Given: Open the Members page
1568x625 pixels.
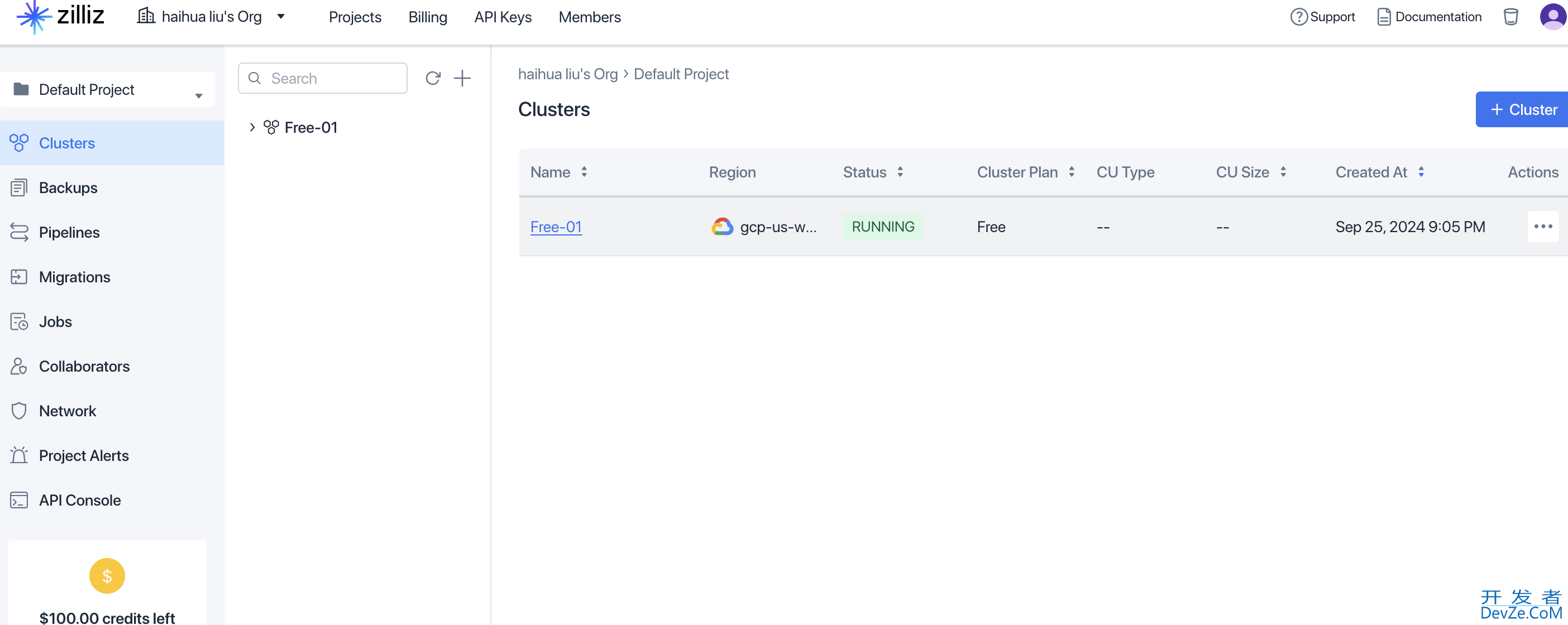Looking at the screenshot, I should 589,17.
